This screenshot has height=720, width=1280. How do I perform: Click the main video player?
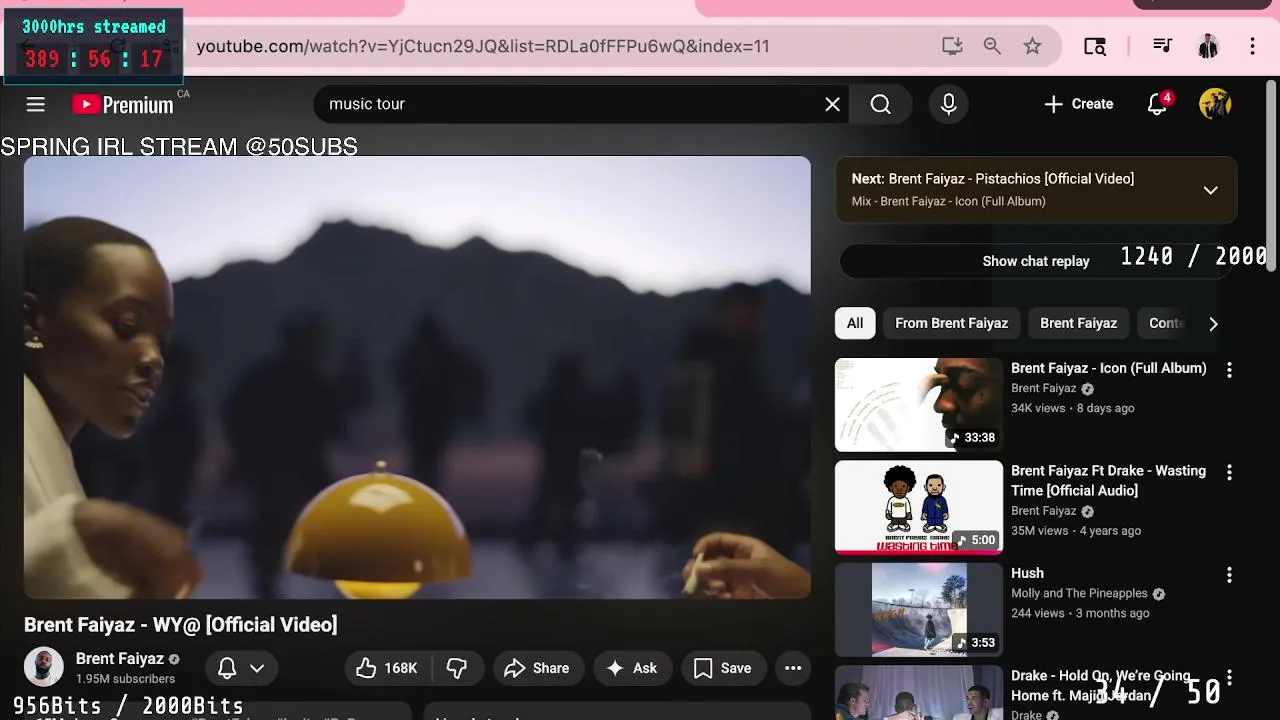pyautogui.click(x=417, y=377)
